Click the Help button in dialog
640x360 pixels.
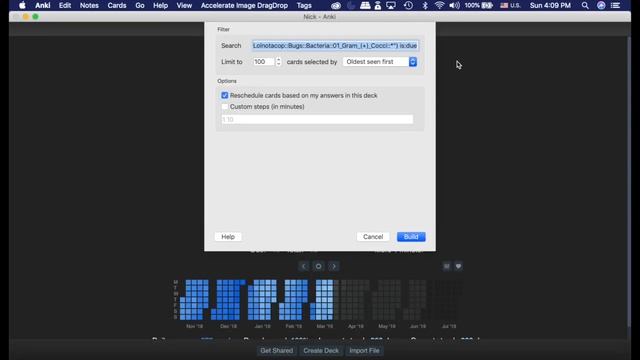point(228,237)
